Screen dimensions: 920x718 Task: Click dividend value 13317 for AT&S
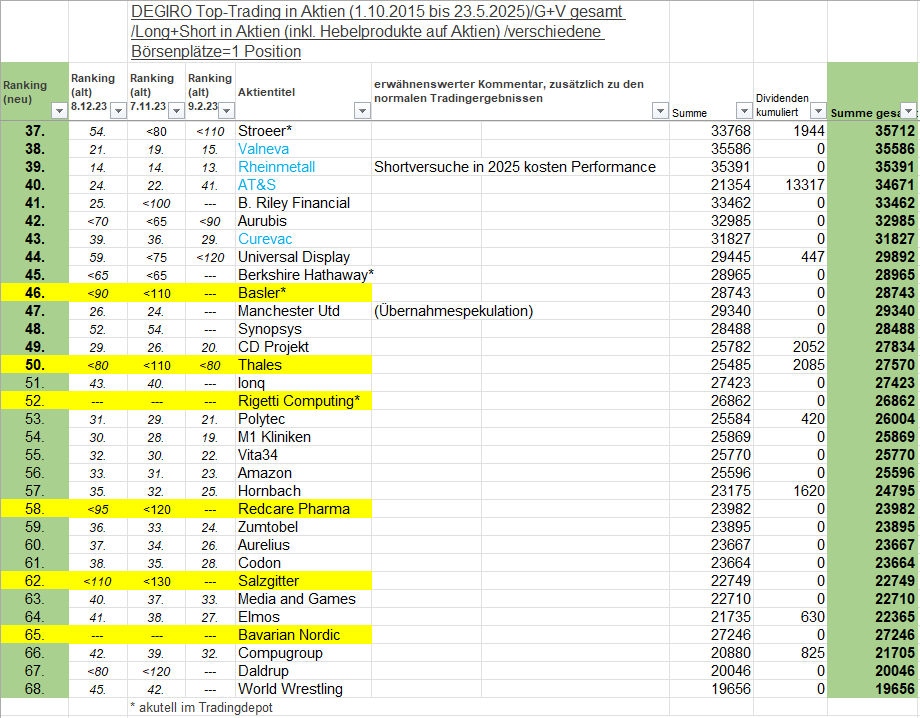[x=804, y=185]
